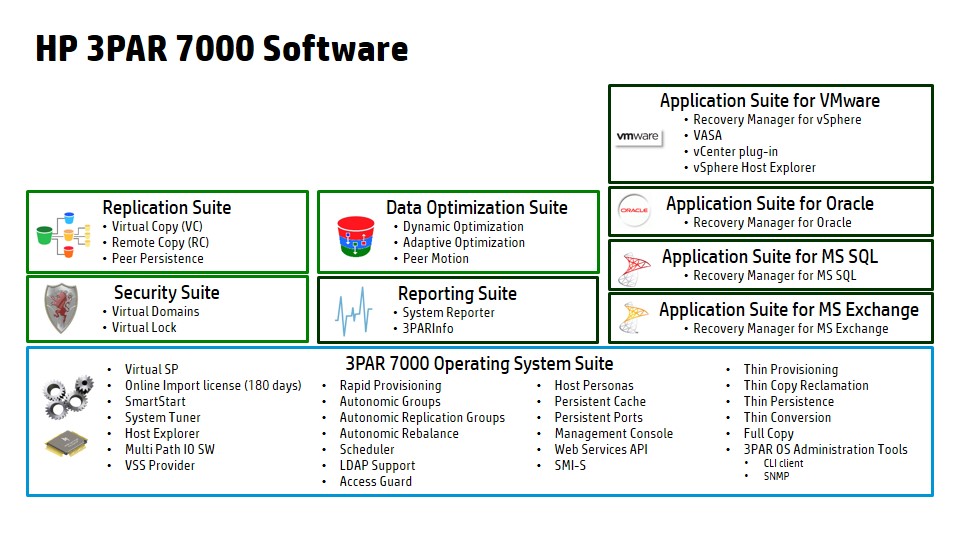The width and height of the screenshot is (960, 540).
Task: Click the Management Console bullet
Action: 613,433
